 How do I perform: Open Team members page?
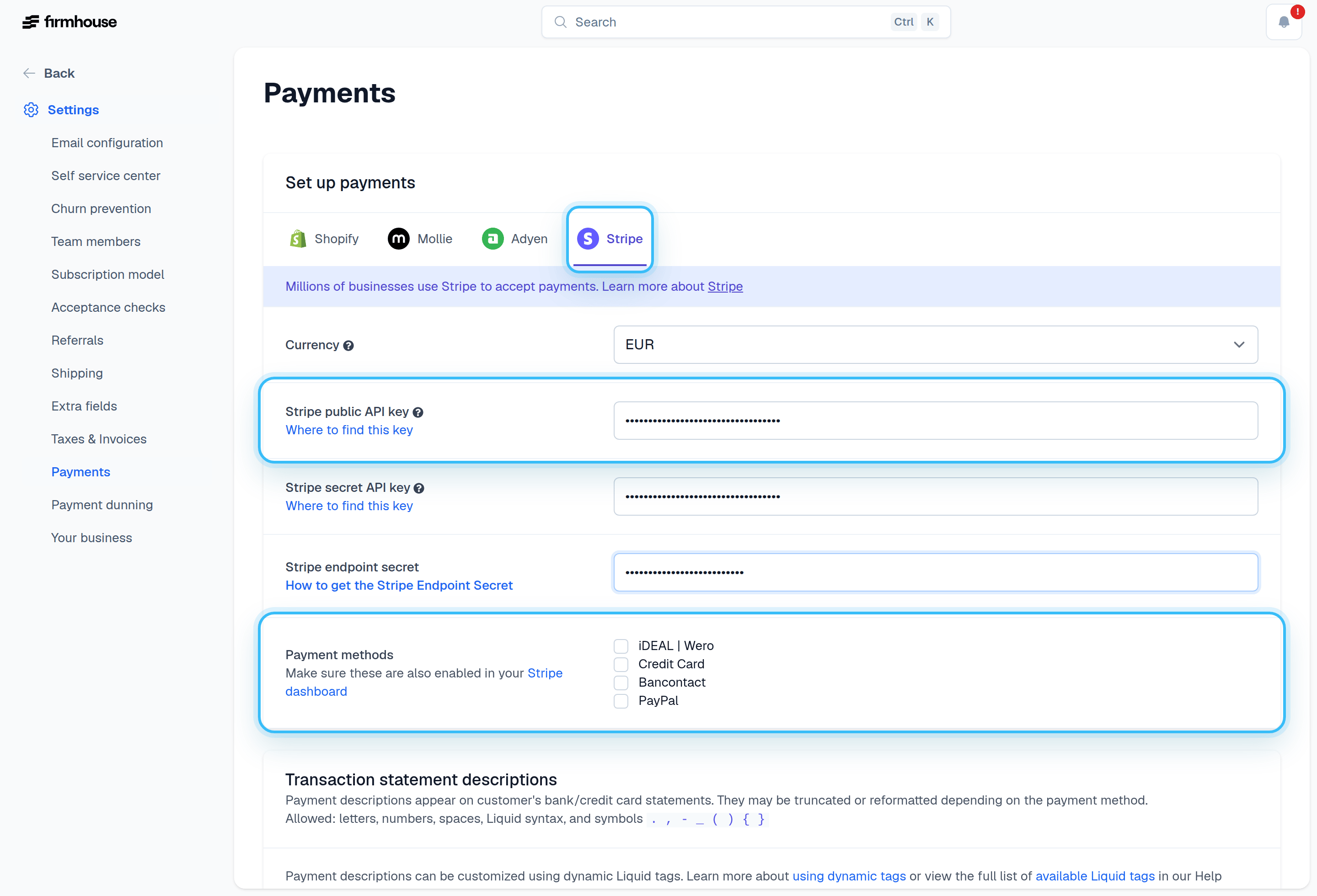[96, 241]
